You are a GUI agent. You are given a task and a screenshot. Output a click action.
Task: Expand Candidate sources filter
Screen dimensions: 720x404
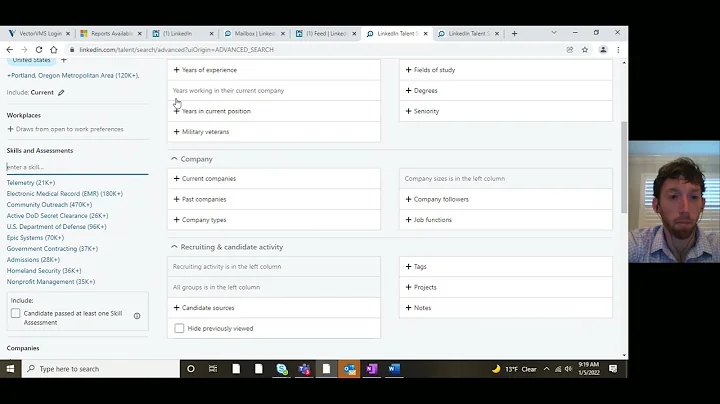274,308
